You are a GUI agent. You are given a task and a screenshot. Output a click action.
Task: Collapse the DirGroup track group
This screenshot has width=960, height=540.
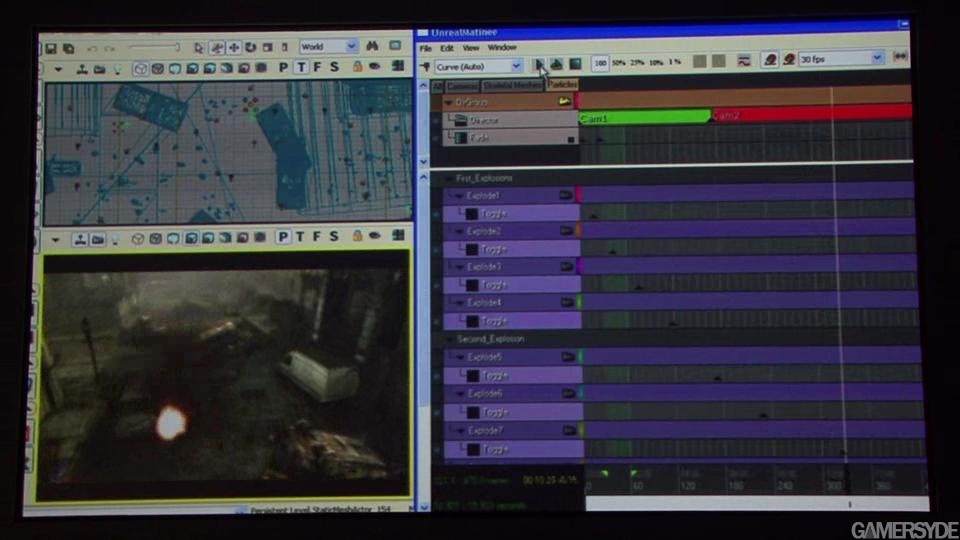(x=449, y=102)
